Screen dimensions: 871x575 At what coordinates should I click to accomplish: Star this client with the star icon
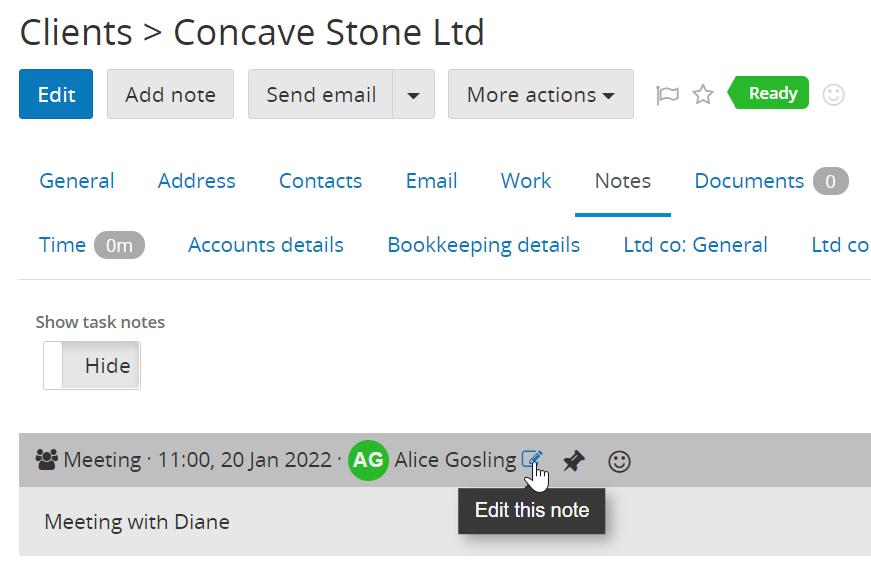pyautogui.click(x=703, y=94)
